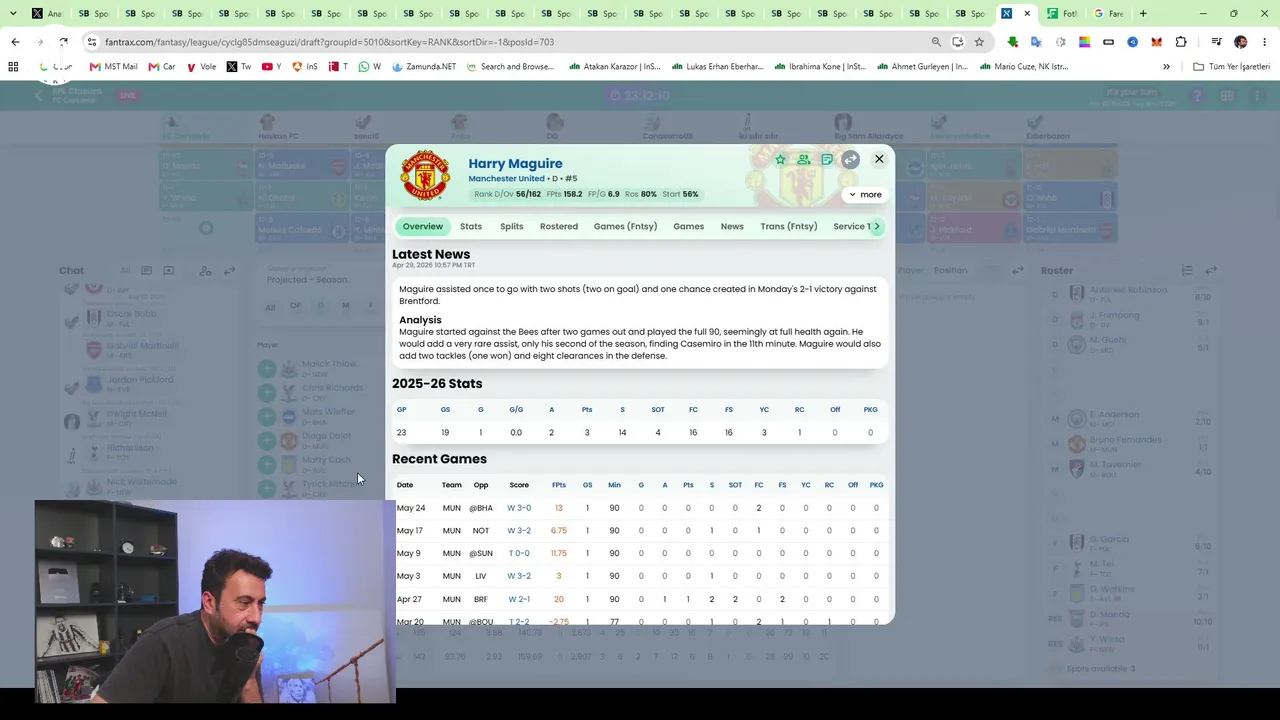This screenshot has width=1280, height=720.
Task: Click the '2025-26 Stats' heading
Action: pyautogui.click(x=437, y=383)
